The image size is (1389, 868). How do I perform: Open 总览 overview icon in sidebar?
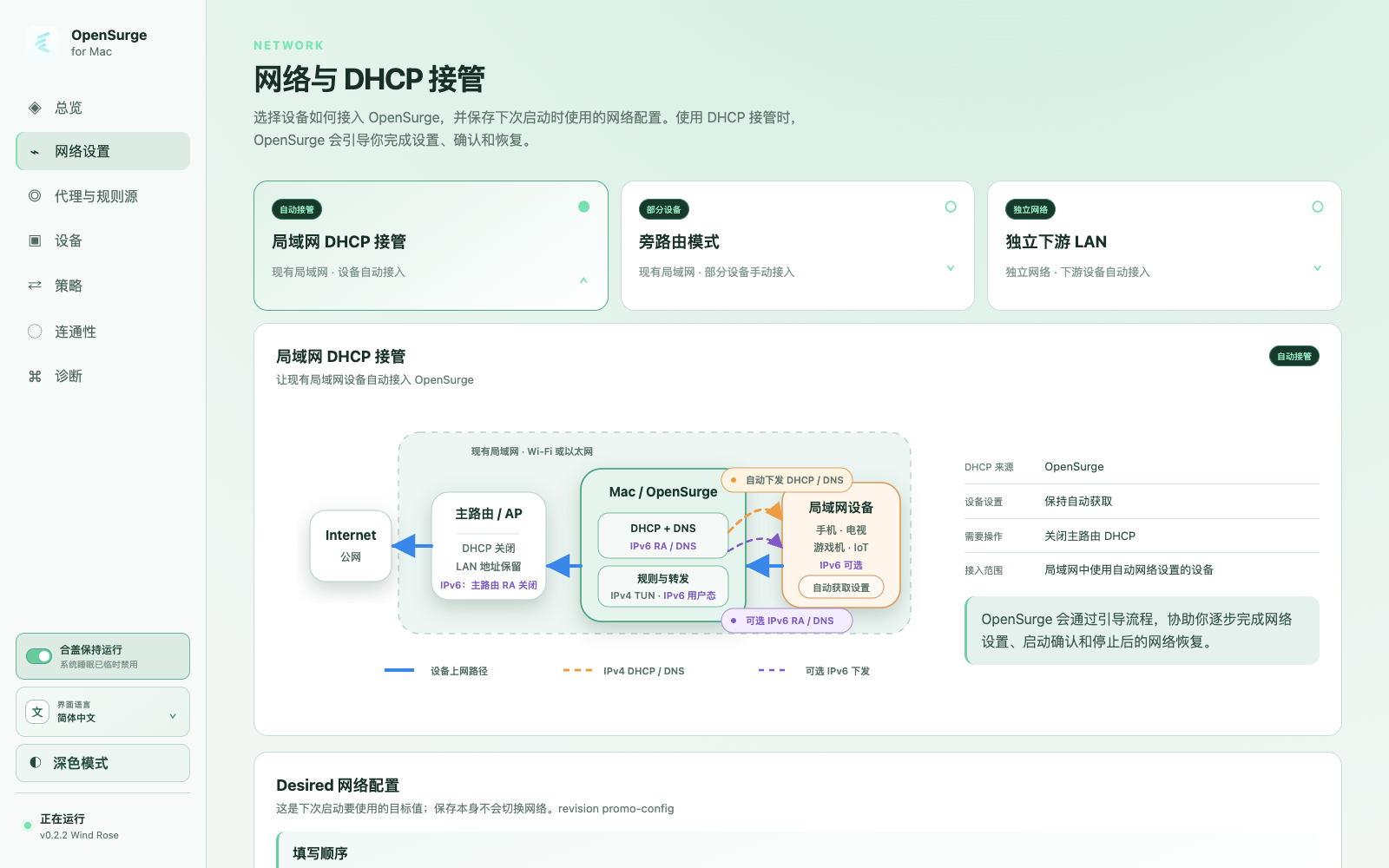[35, 108]
